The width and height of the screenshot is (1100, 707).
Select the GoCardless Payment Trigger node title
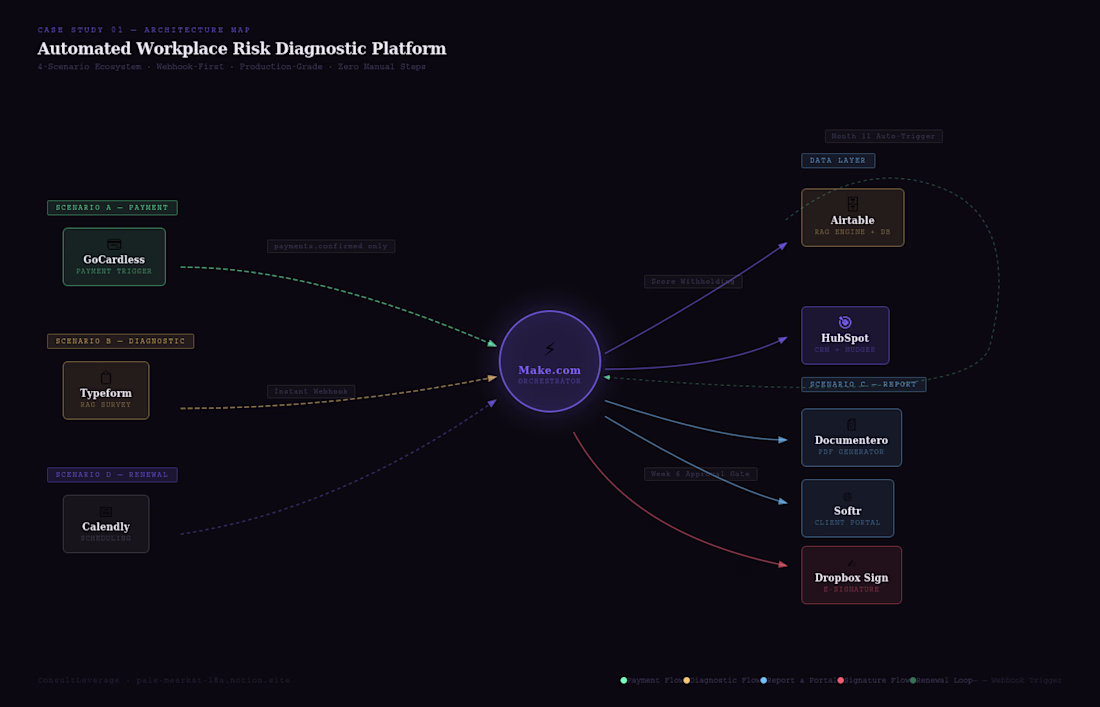pyautogui.click(x=114, y=260)
